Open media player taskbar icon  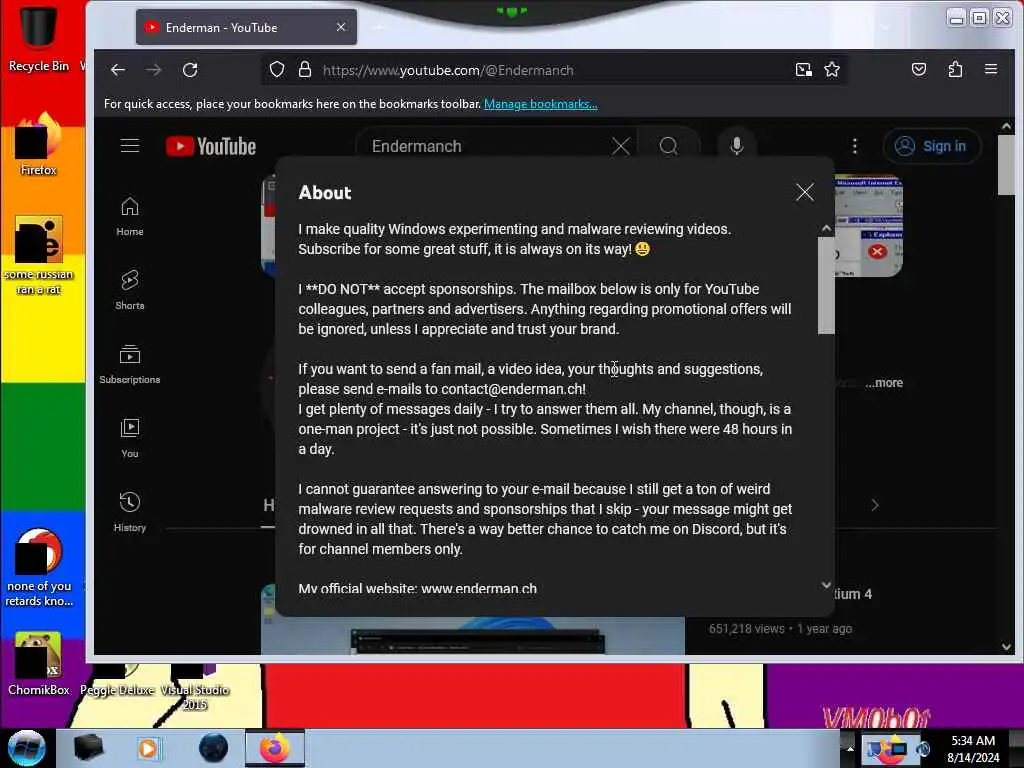coord(149,748)
